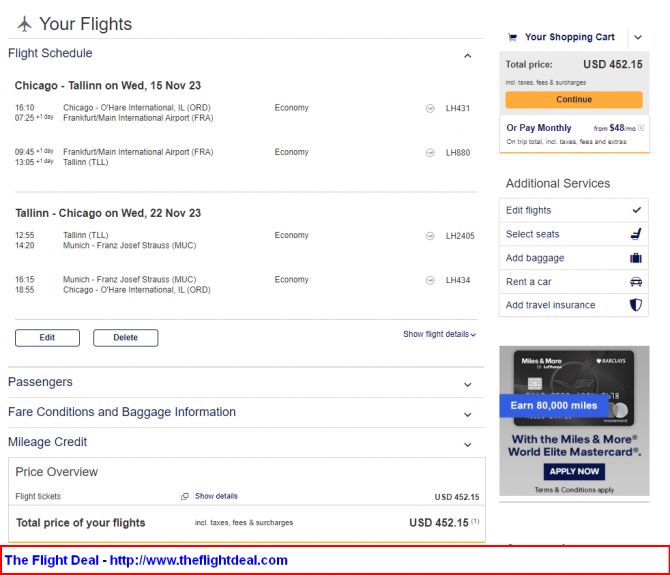
Task: Toggle the Your Shopping Cart chevron
Action: click(x=638, y=37)
